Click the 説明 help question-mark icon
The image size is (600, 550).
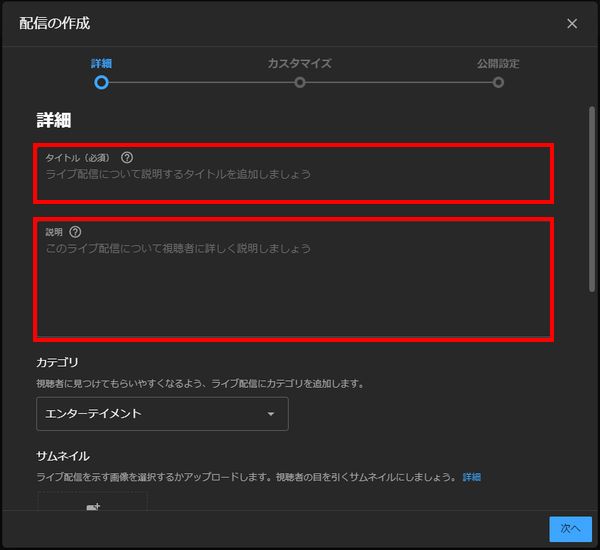tap(75, 232)
